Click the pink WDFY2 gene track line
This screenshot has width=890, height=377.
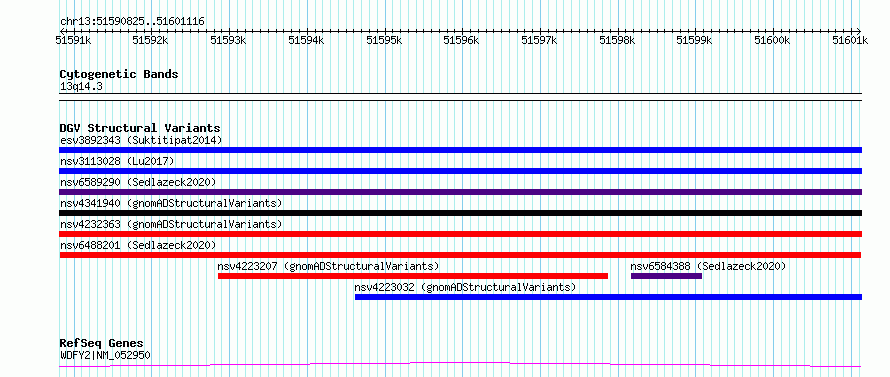460,364
